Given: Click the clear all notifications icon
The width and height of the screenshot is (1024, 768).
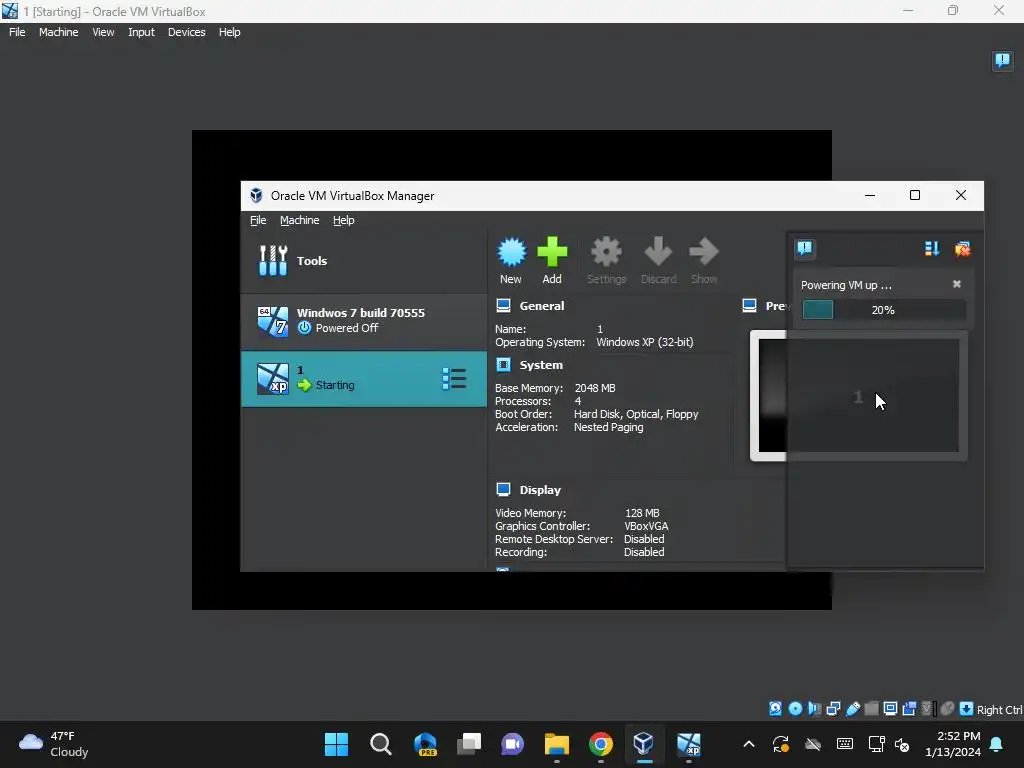Looking at the screenshot, I should tap(962, 249).
